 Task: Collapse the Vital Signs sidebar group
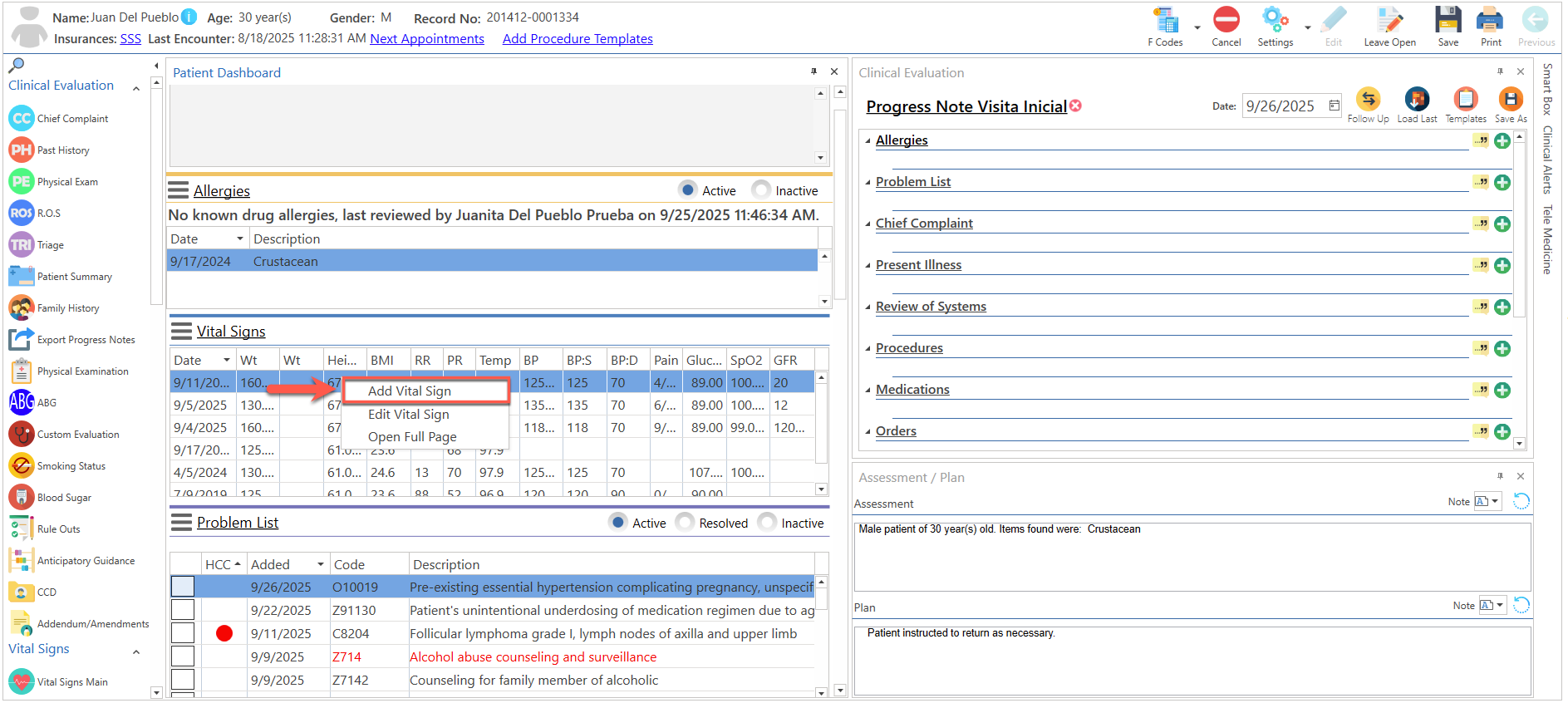point(136,651)
